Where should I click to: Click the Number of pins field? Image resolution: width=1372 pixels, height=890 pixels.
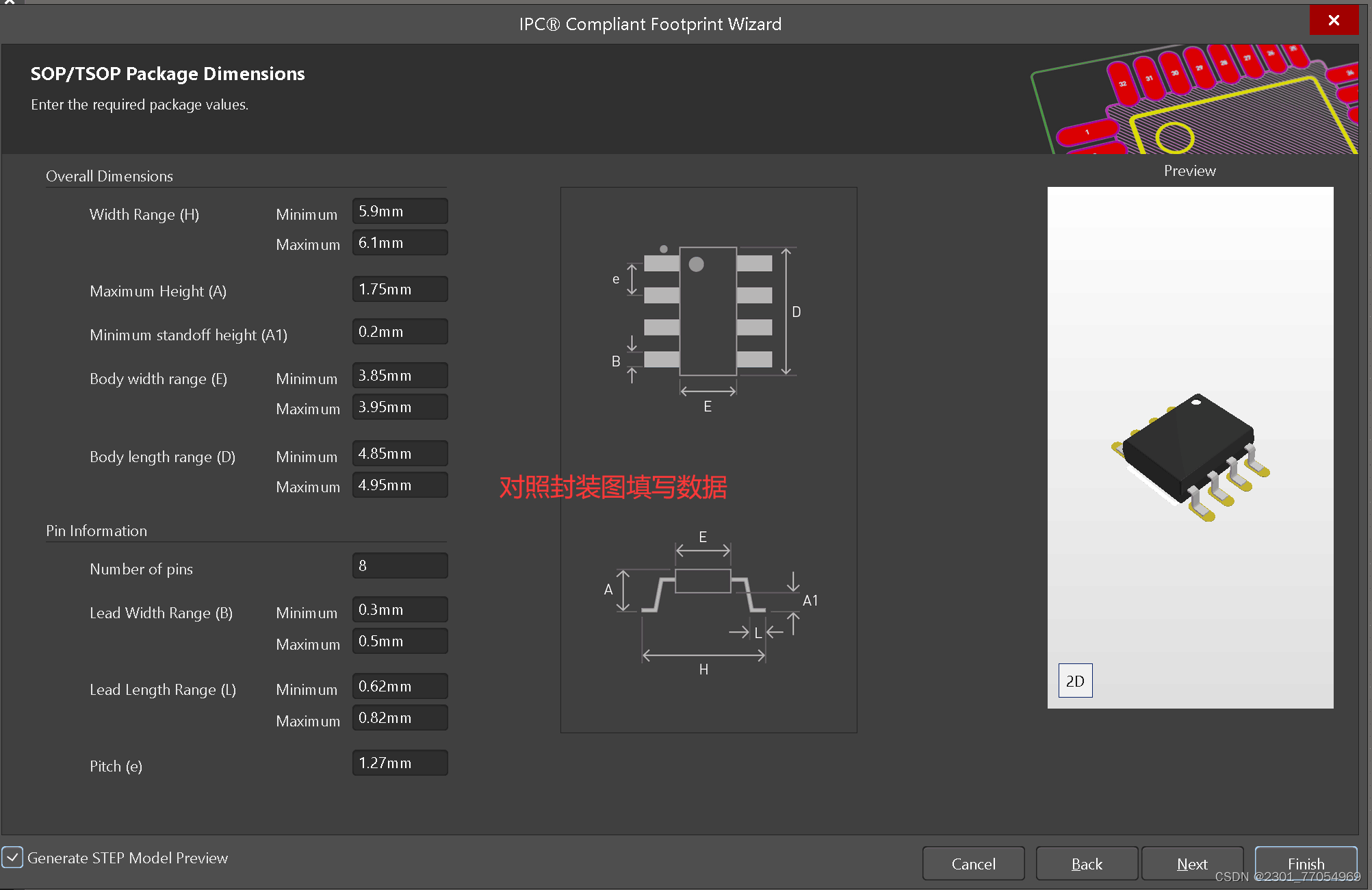400,566
